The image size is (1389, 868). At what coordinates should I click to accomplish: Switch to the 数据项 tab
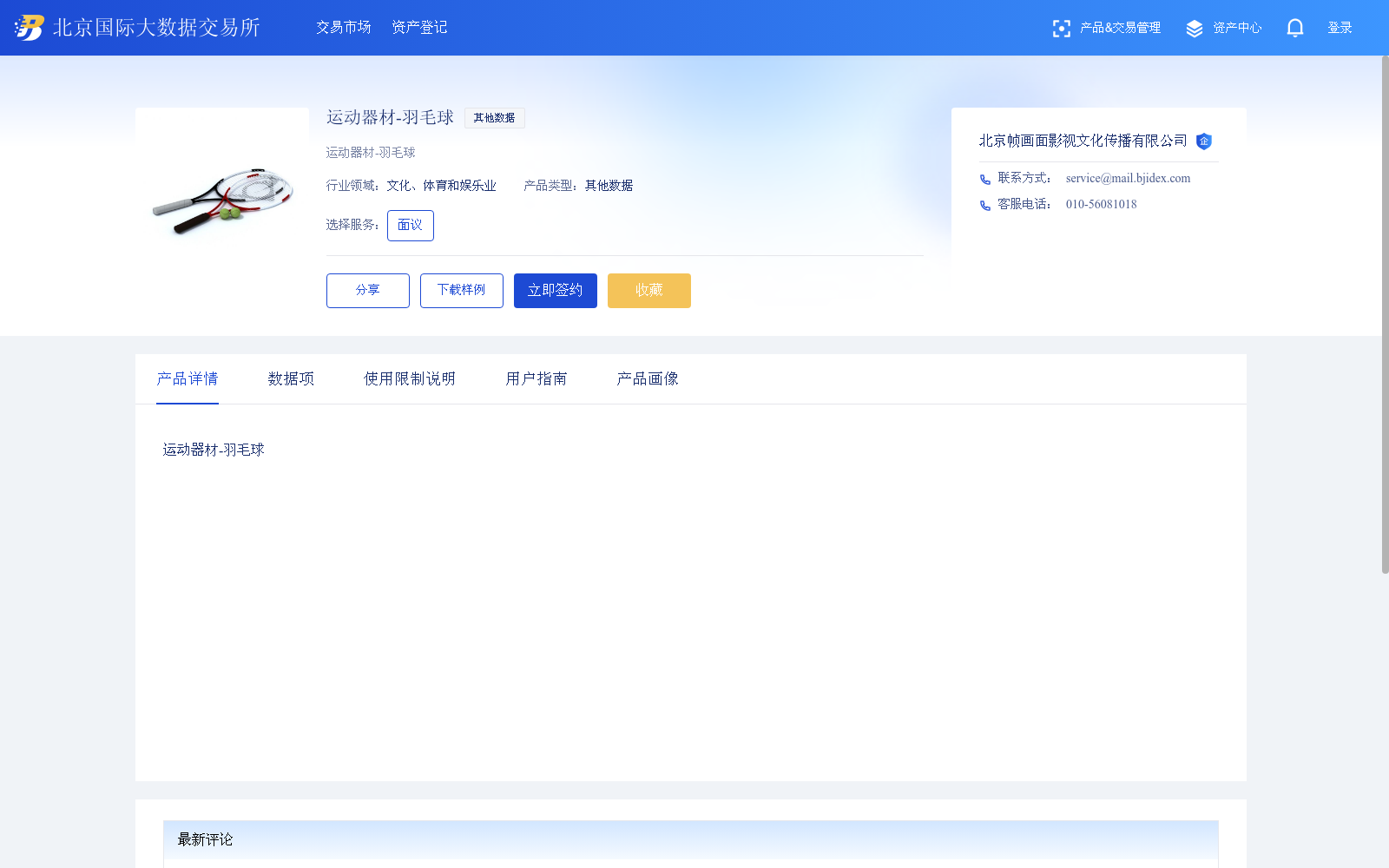click(x=291, y=379)
